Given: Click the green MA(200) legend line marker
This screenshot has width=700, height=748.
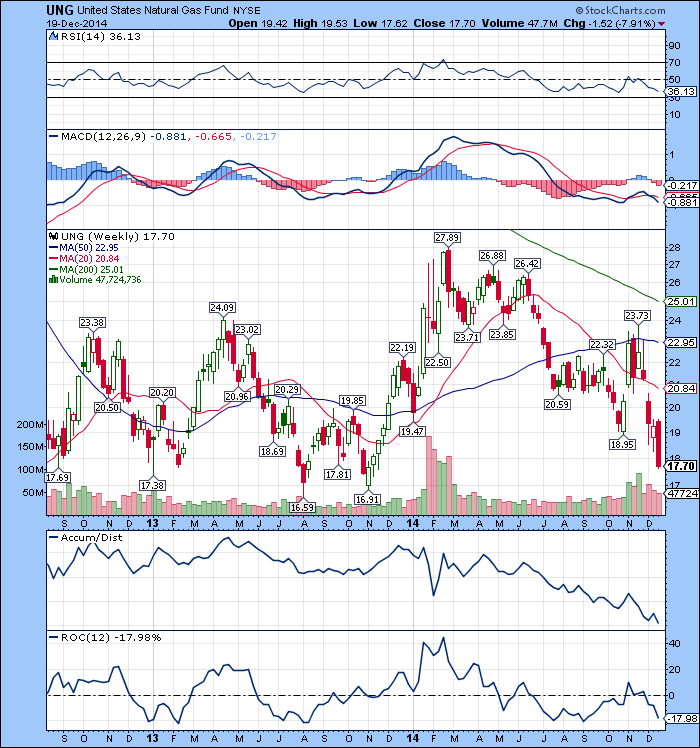Looking at the screenshot, I should click(53, 269).
